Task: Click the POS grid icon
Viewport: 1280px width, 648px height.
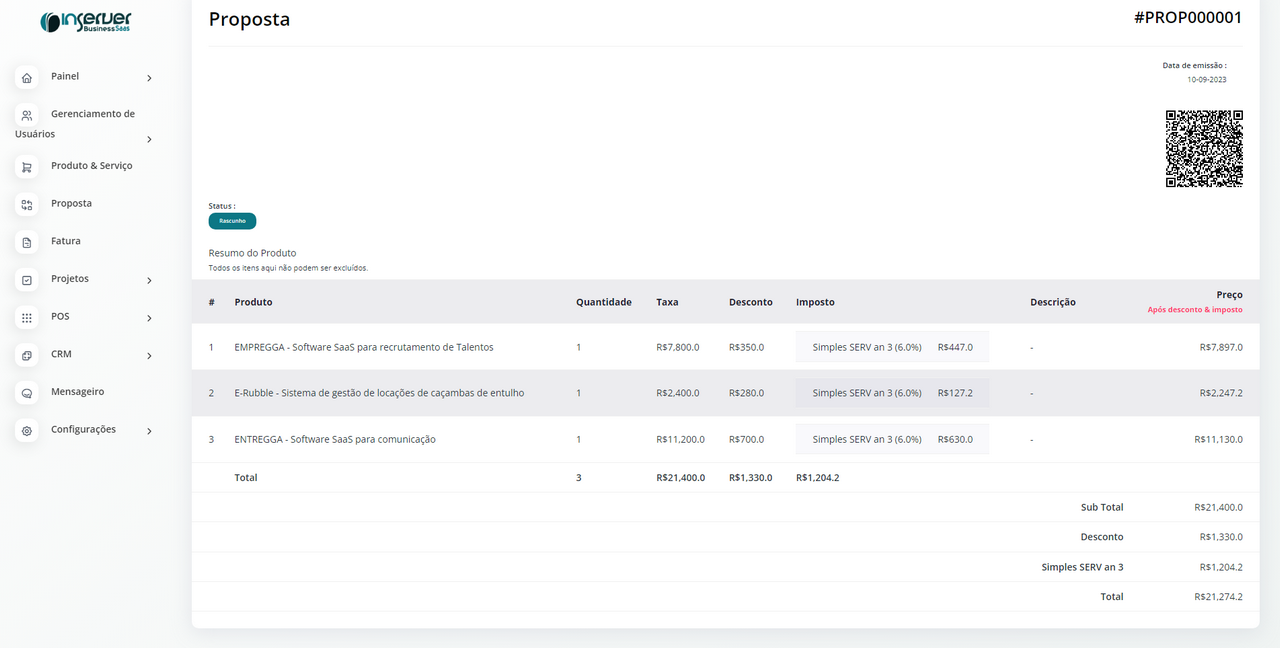Action: tap(27, 318)
